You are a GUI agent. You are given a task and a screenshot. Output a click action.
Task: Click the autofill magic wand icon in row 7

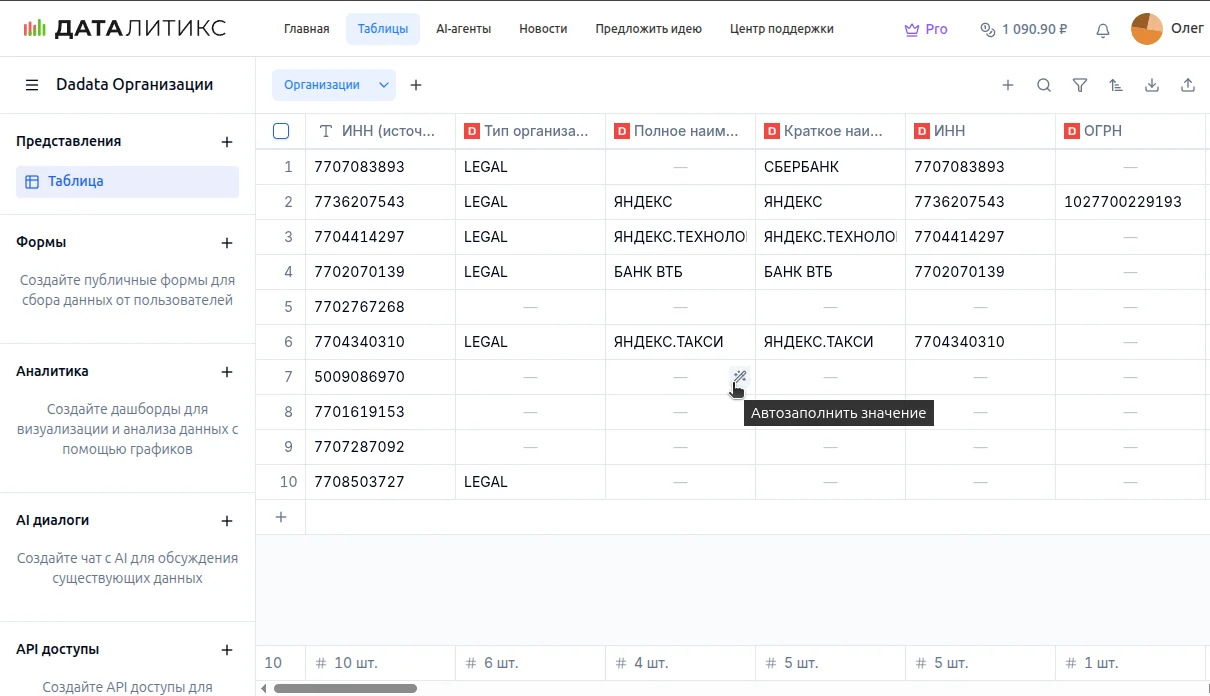[x=739, y=377]
